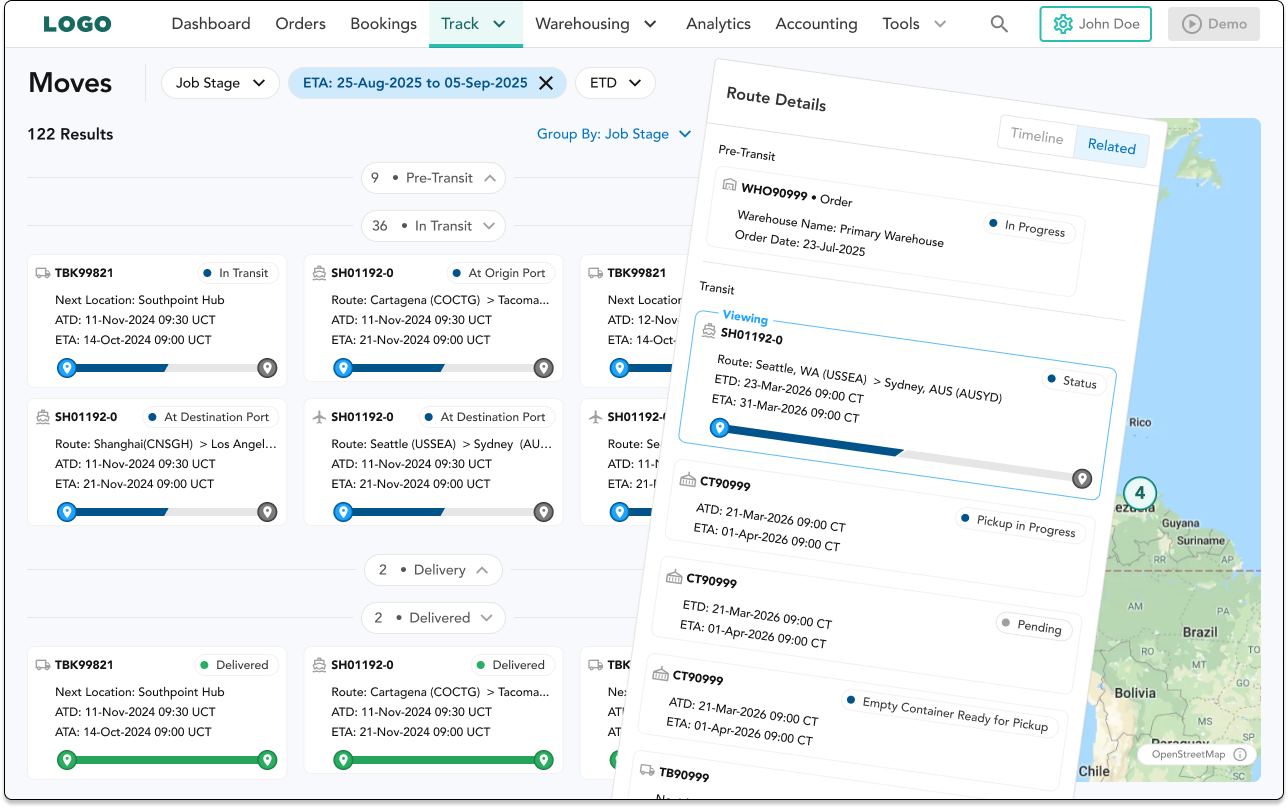Open the Job Stage filter dropdown
The height and width of the screenshot is (808, 1288).
(220, 83)
